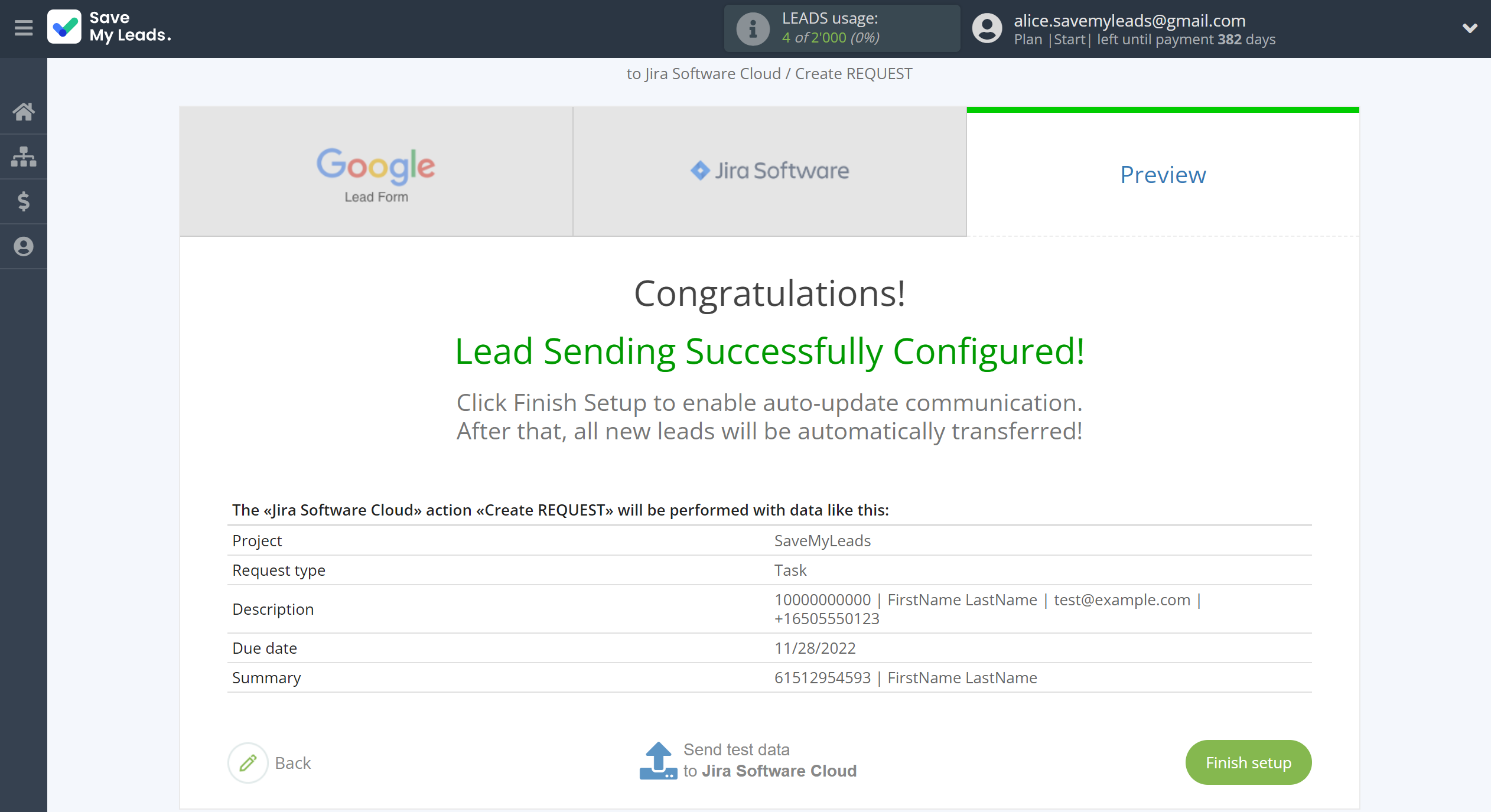Click alice.savemyleads@gmail.com account email
Image resolution: width=1491 pixels, height=812 pixels.
[x=1129, y=21]
